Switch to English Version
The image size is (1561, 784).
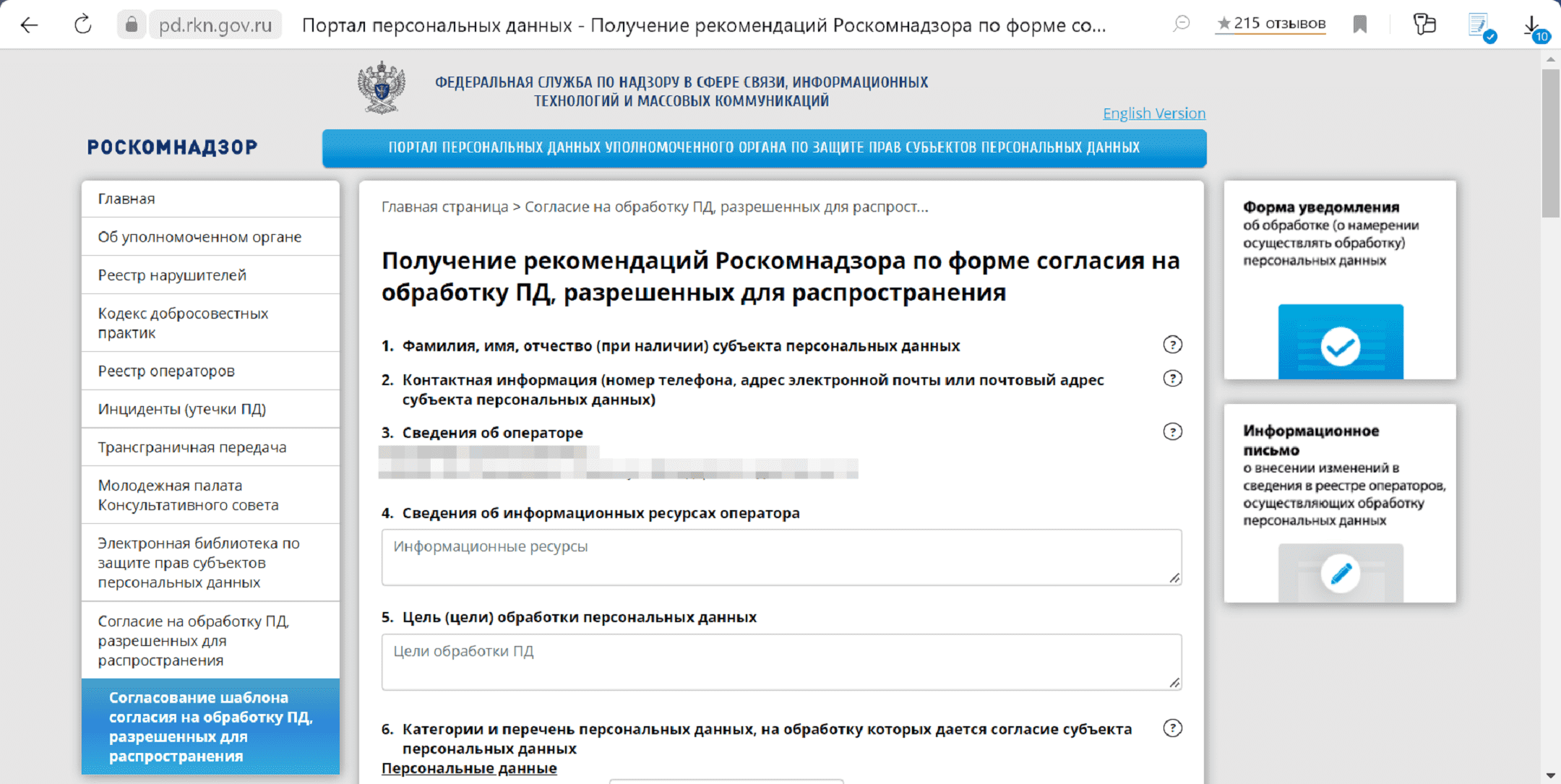pyautogui.click(x=1153, y=113)
